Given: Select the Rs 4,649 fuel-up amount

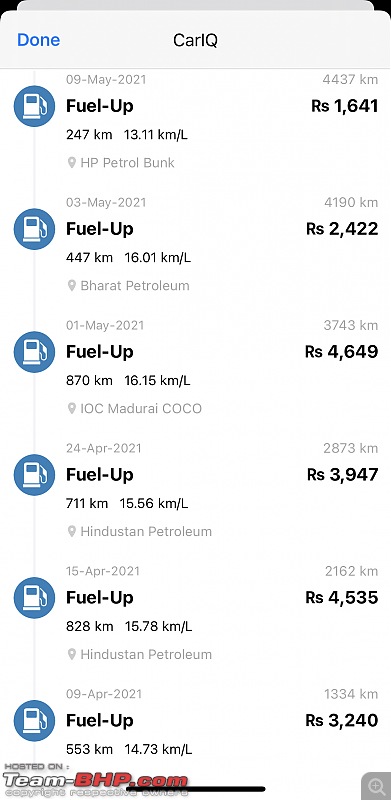Looking at the screenshot, I should pyautogui.click(x=341, y=352).
